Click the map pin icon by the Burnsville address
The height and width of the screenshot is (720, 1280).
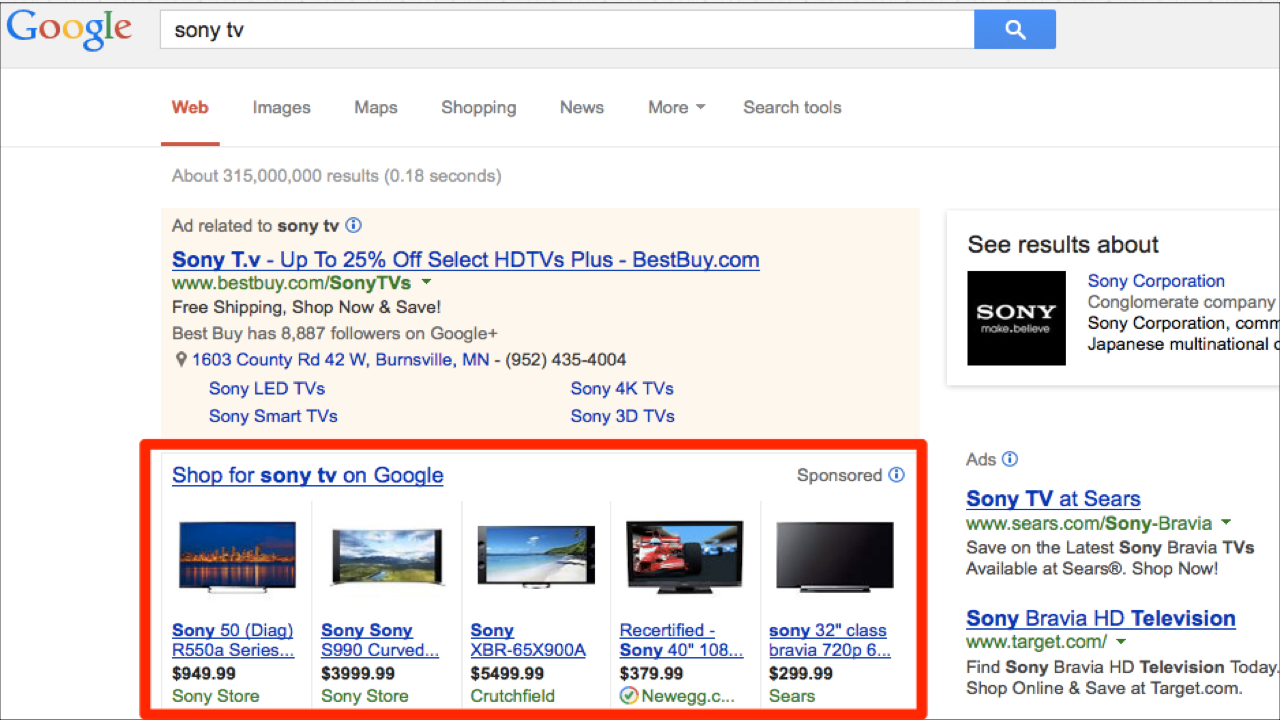pos(181,359)
